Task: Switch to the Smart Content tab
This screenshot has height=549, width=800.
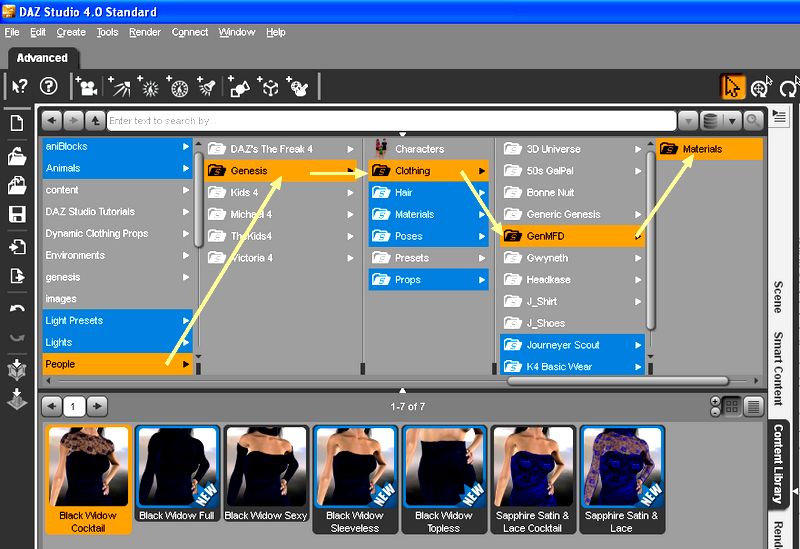Action: tap(778, 368)
